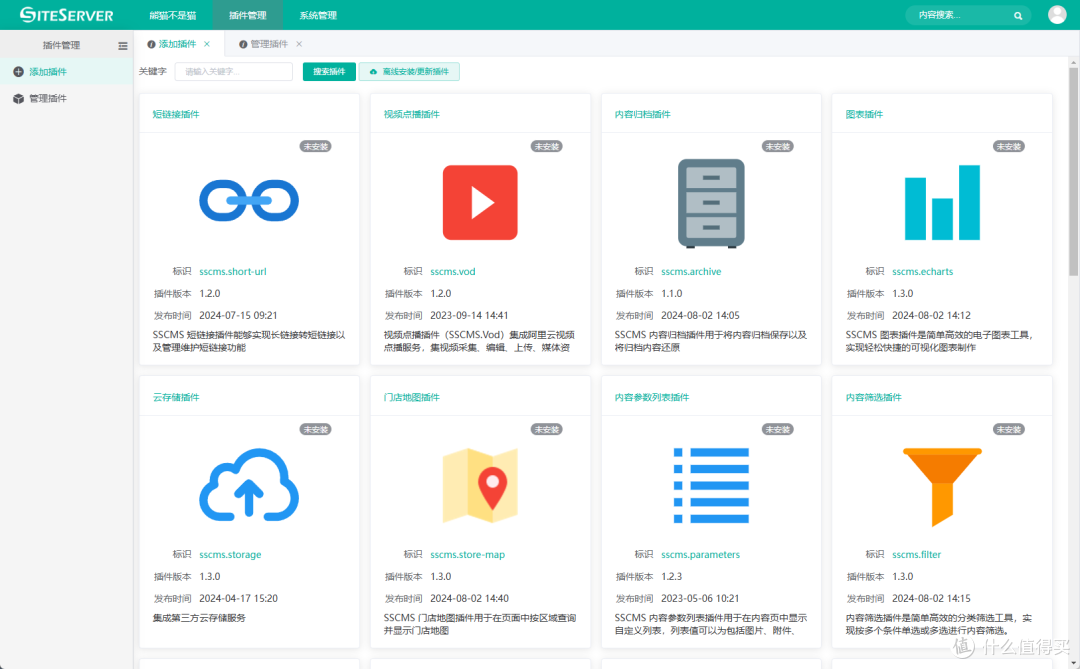This screenshot has width=1080, height=669.
Task: Click the sscms.short-url identifier link
Action: (x=233, y=271)
